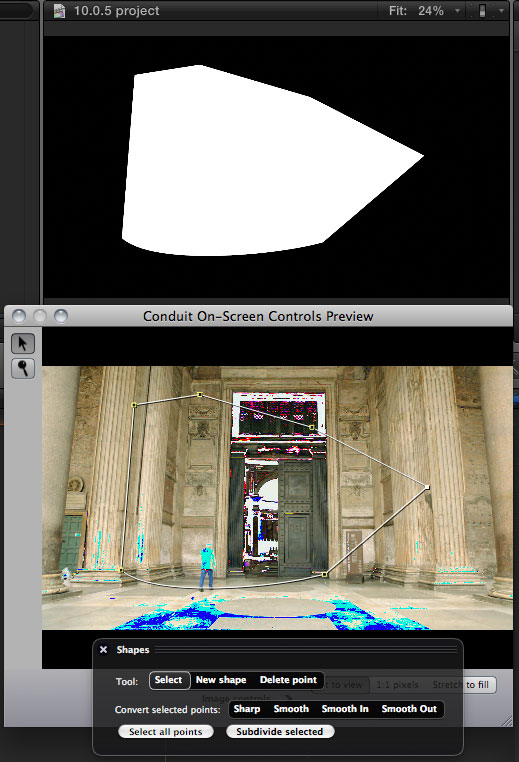The height and width of the screenshot is (762, 519).
Task: Click the shape point at upper left column
Action: (x=134, y=404)
